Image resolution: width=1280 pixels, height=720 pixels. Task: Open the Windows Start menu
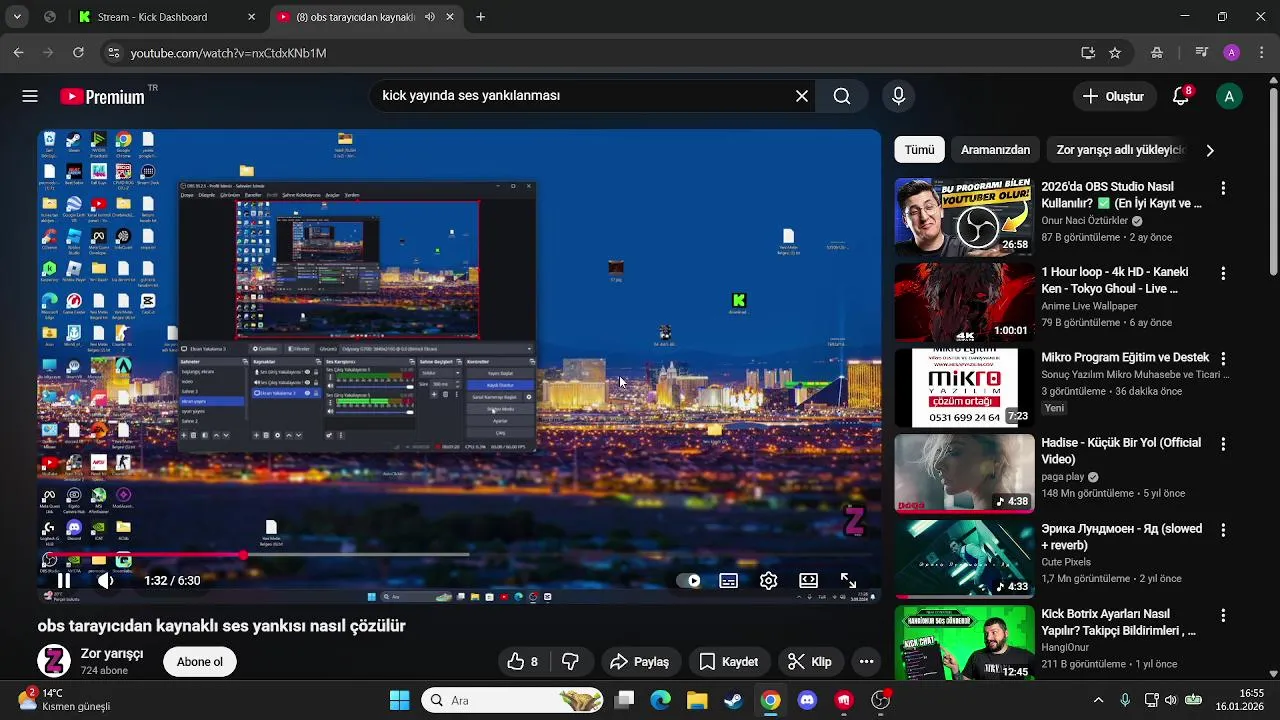(x=399, y=700)
